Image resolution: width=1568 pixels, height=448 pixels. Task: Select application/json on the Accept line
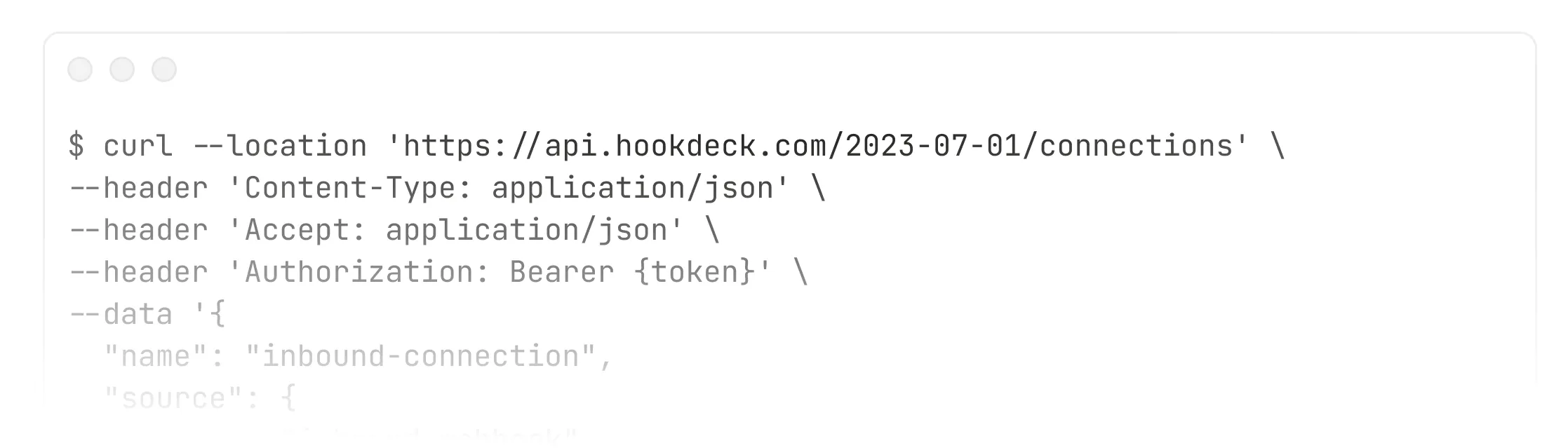pos(527,231)
